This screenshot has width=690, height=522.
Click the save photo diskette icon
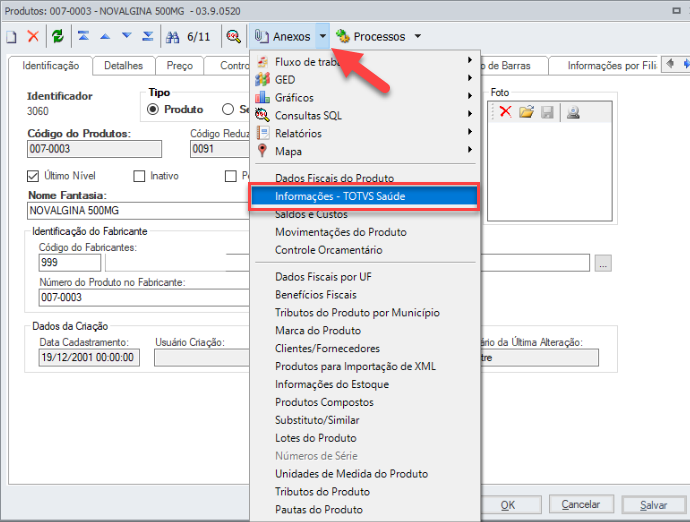[x=547, y=112]
